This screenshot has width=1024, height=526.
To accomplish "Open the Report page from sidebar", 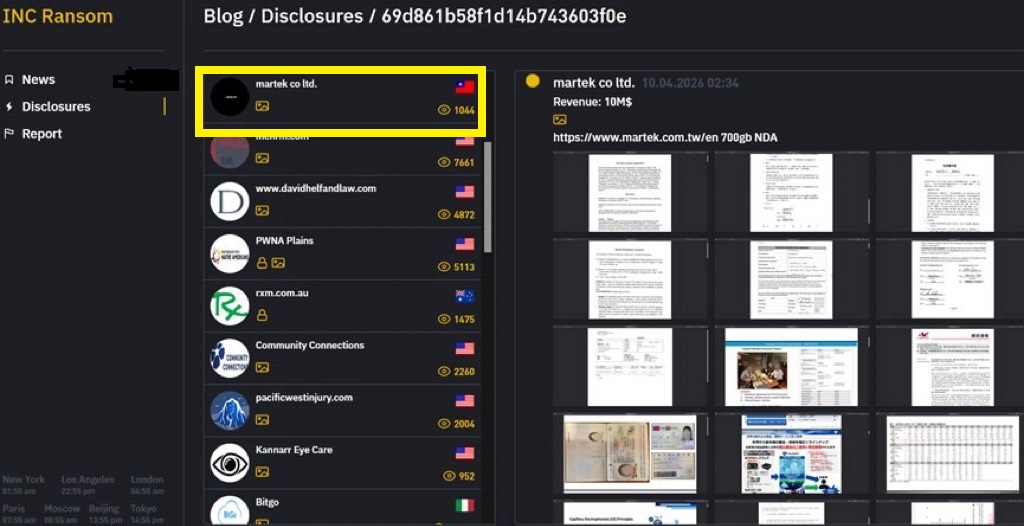I will pos(42,134).
